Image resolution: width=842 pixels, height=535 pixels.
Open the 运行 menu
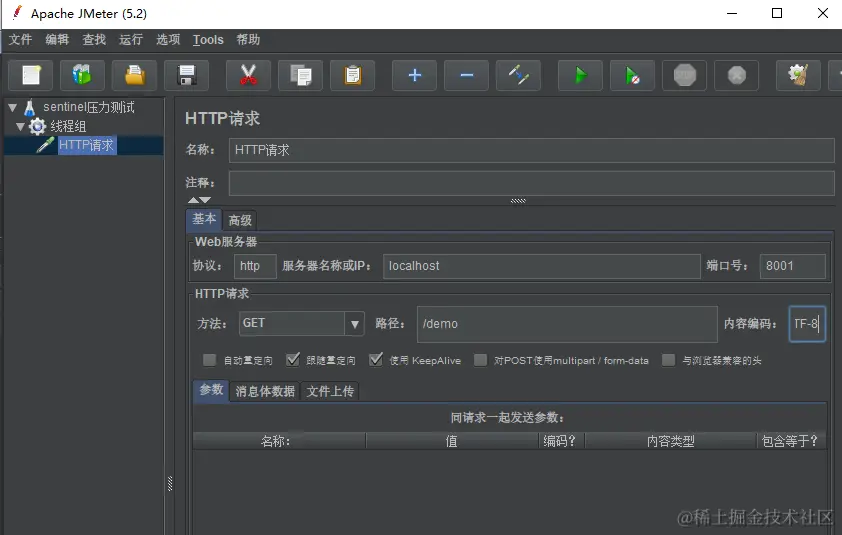(x=131, y=39)
